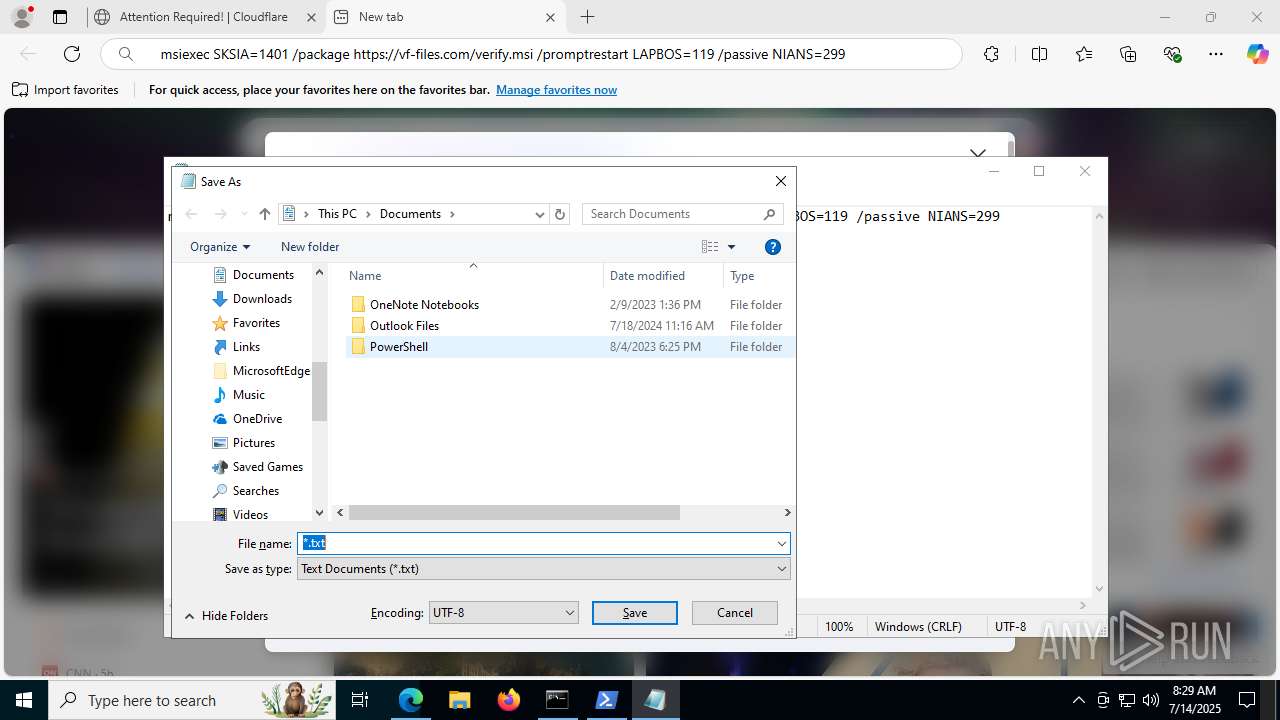Click the Save As Up arrow
This screenshot has width=1280, height=720.
(x=264, y=214)
